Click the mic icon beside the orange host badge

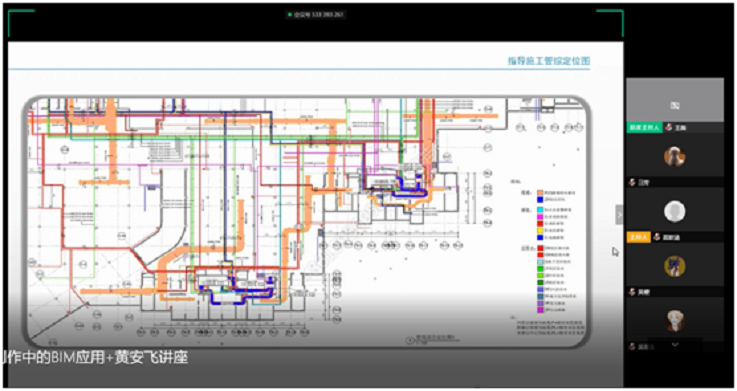(657, 237)
